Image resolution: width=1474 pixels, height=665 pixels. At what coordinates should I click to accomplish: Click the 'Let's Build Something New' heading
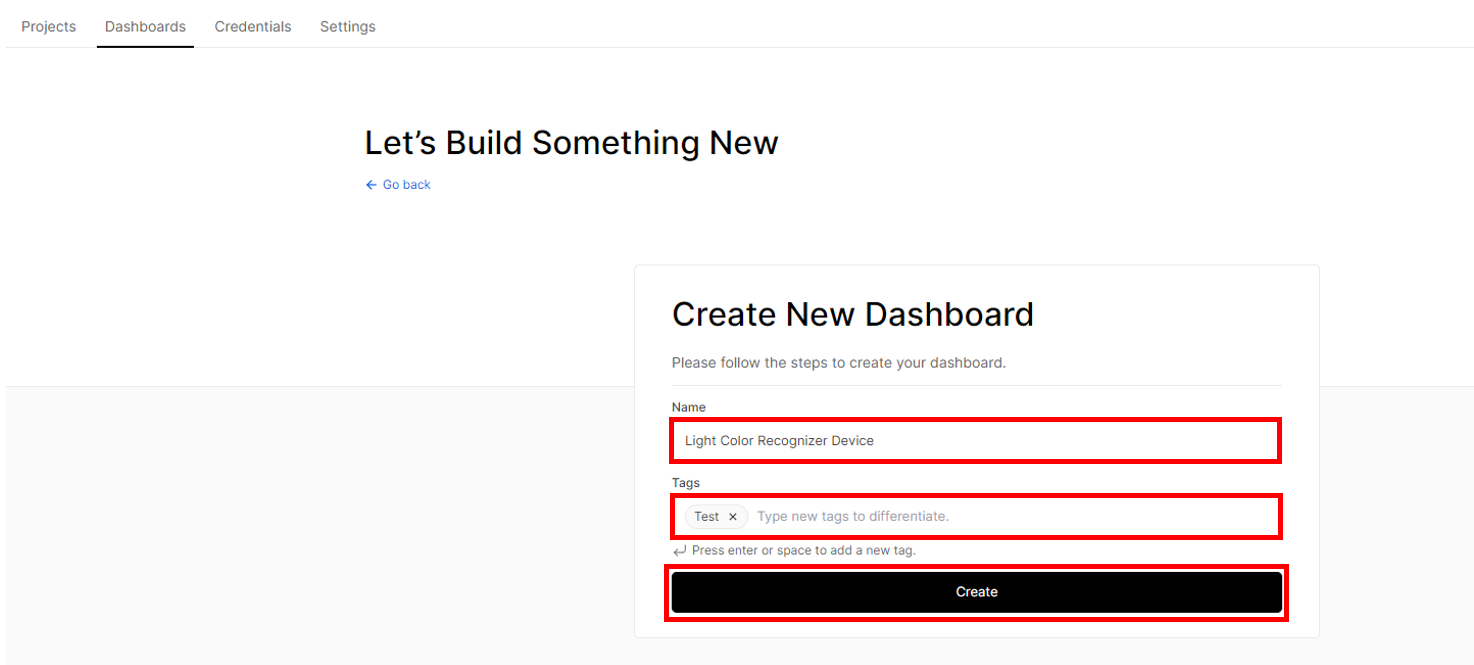571,143
